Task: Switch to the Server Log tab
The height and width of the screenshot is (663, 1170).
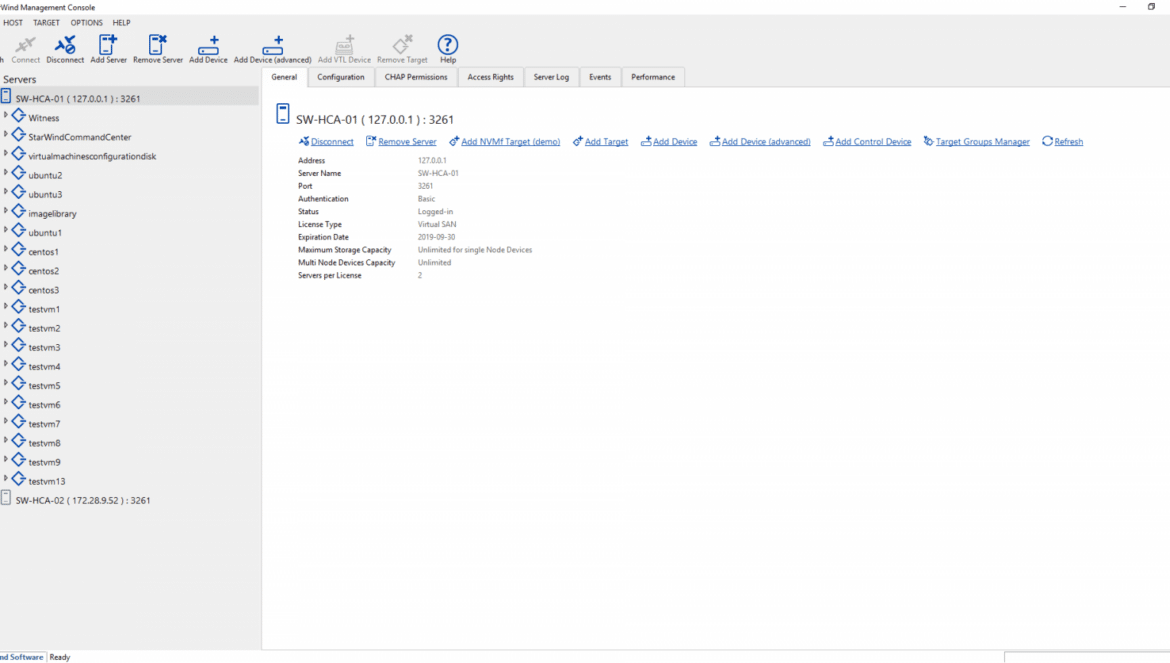Action: 551,77
